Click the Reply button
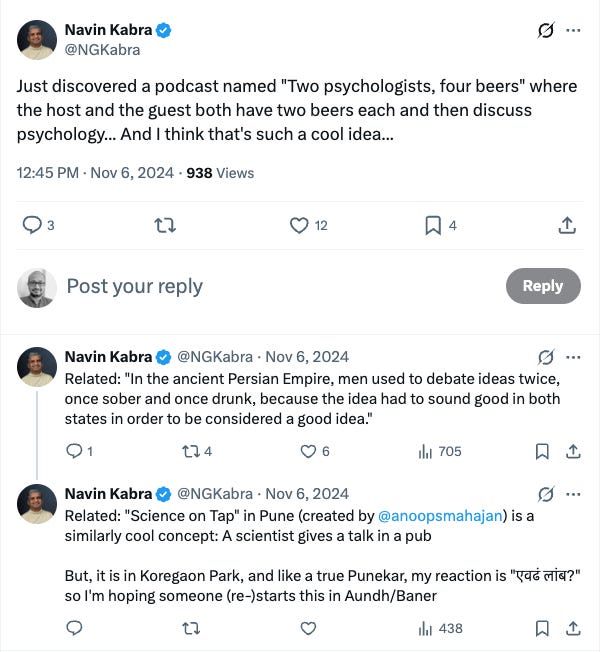 (x=542, y=286)
